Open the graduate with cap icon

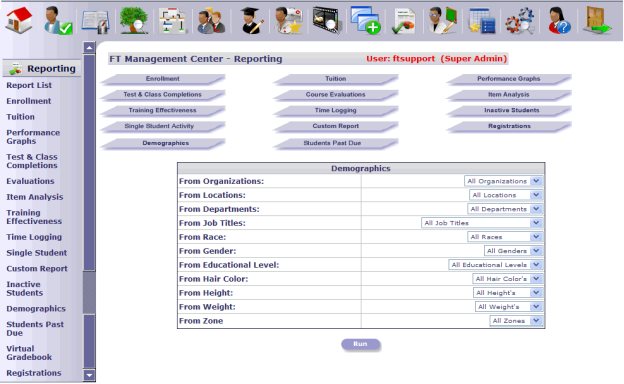pyautogui.click(x=251, y=21)
